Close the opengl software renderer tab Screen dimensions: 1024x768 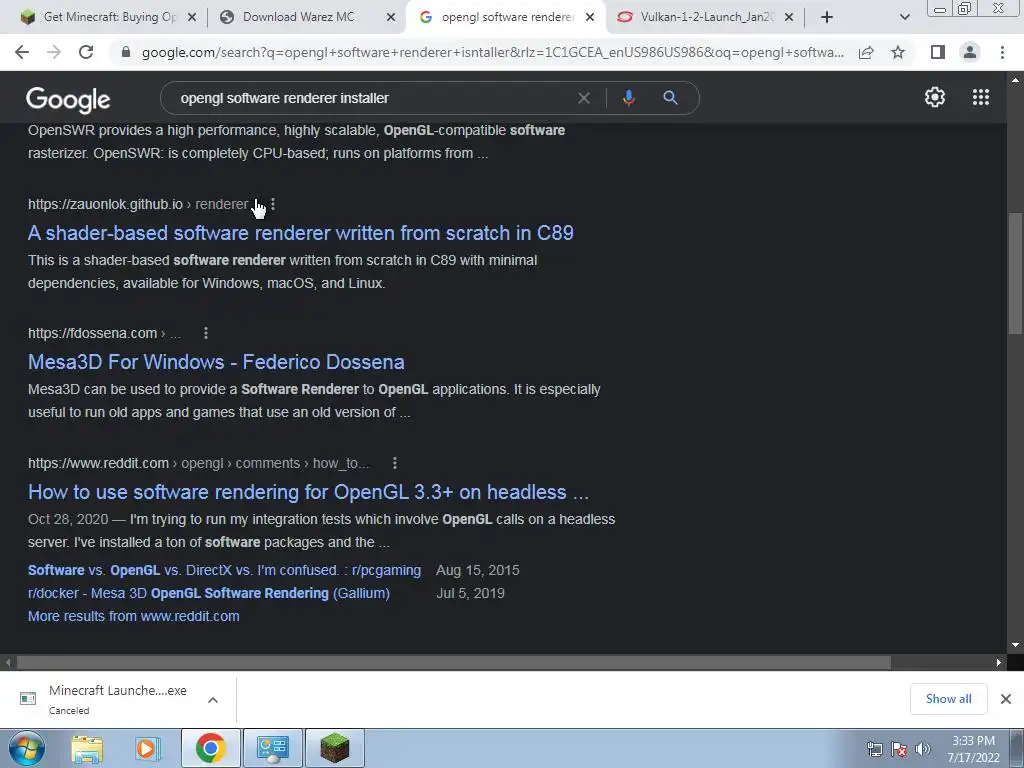click(x=590, y=18)
